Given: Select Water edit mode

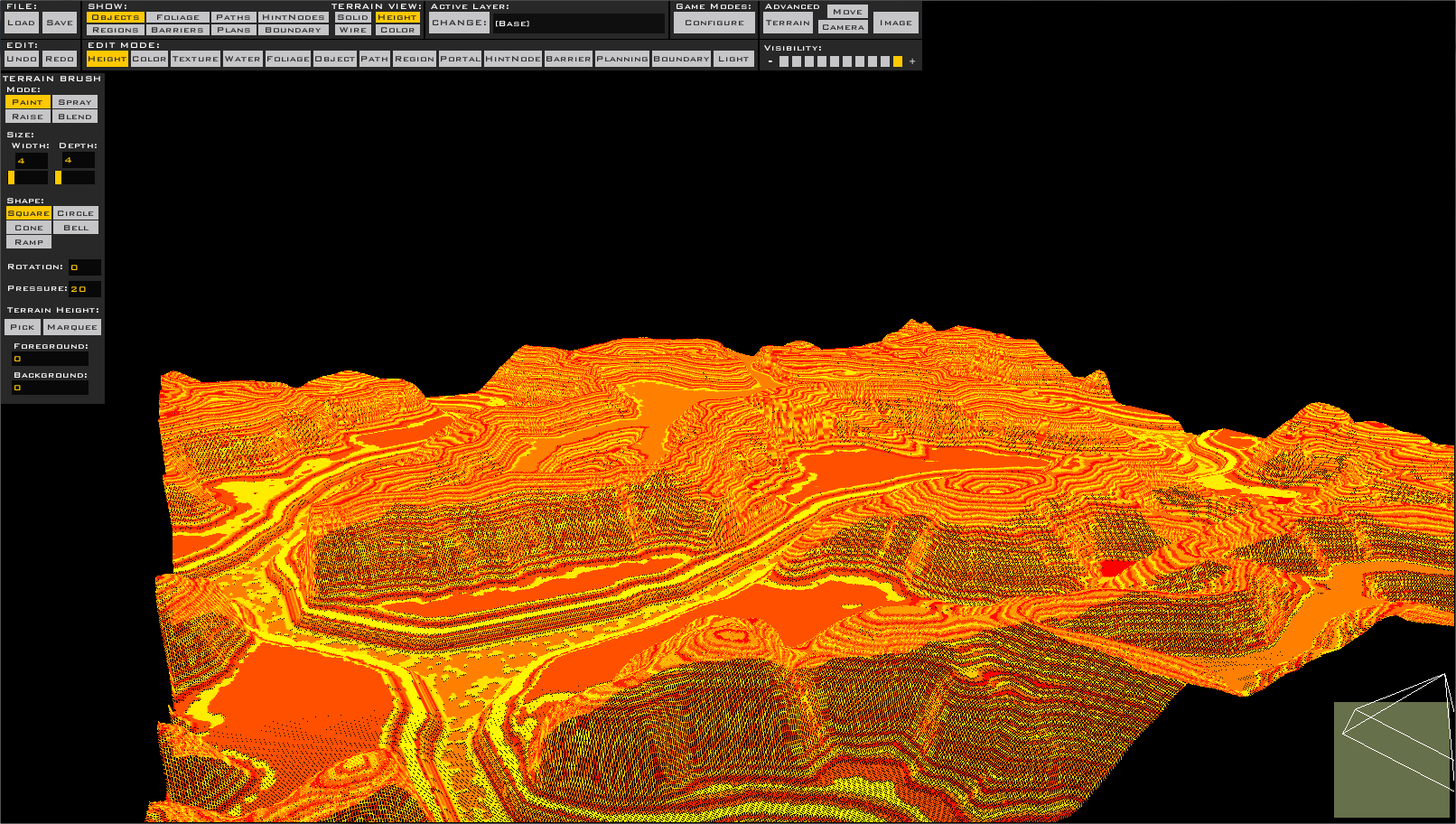Looking at the screenshot, I should 243,59.
